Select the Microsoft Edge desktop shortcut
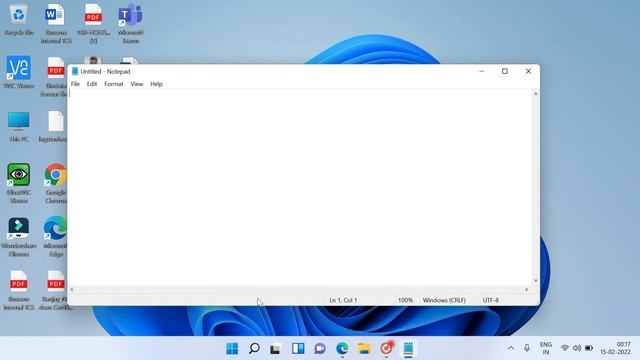Viewport: 640px width, 360px height. [56, 237]
